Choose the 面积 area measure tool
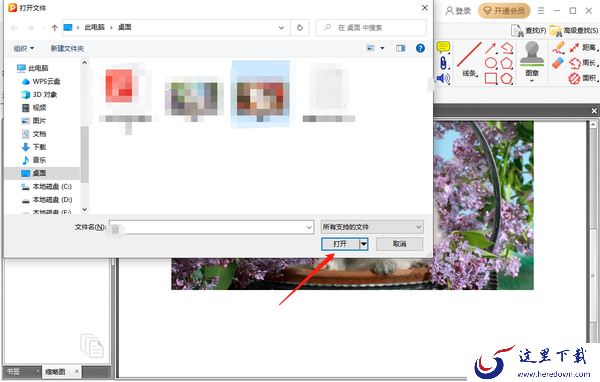Viewport: 600px width, 382px height. click(x=584, y=78)
